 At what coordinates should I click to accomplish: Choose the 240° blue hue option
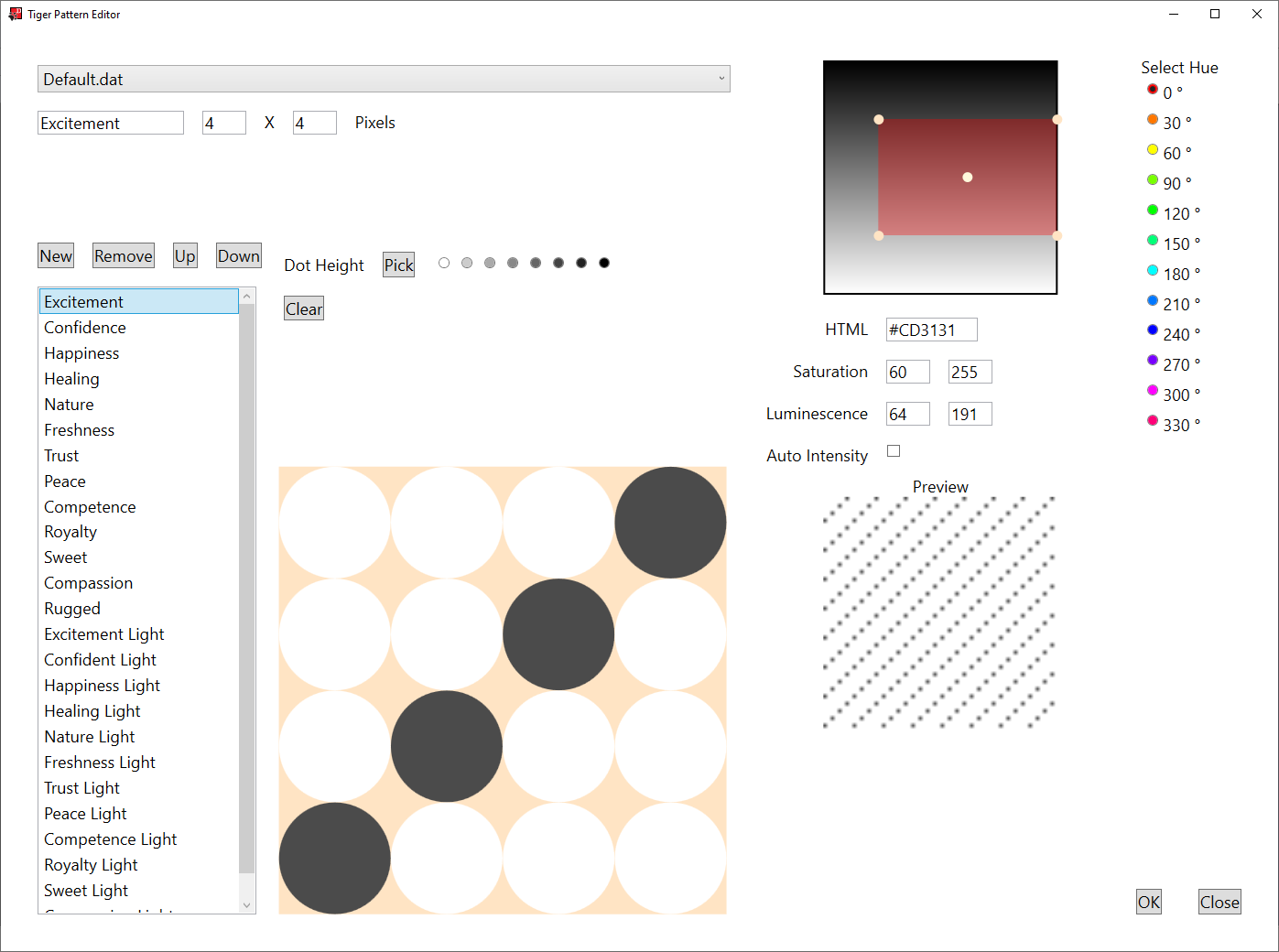pos(1153,330)
